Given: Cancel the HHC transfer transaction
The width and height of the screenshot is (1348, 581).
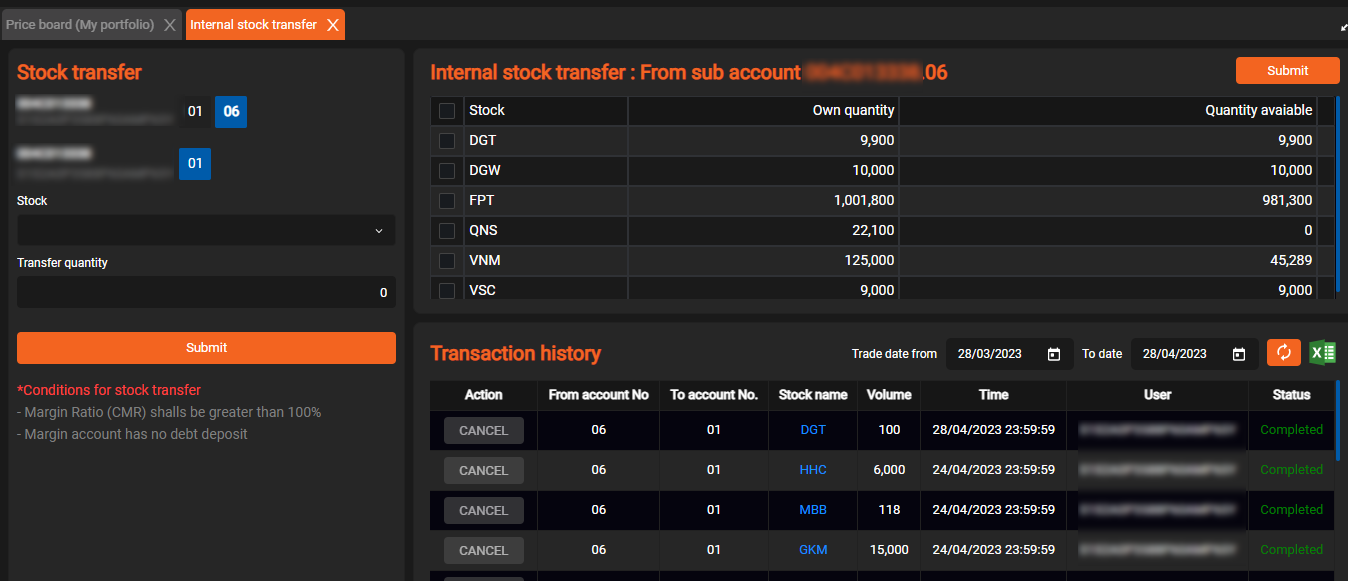Looking at the screenshot, I should [483, 471].
